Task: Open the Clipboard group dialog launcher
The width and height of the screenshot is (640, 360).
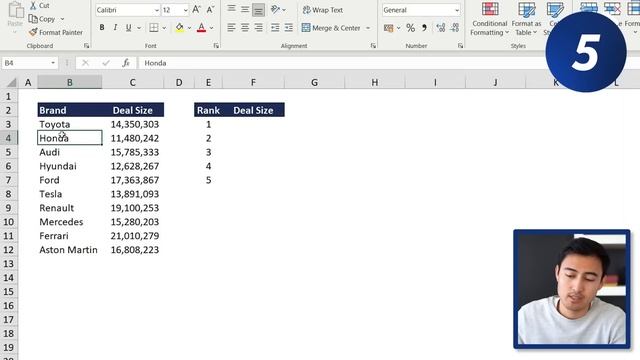Action: pos(87,46)
